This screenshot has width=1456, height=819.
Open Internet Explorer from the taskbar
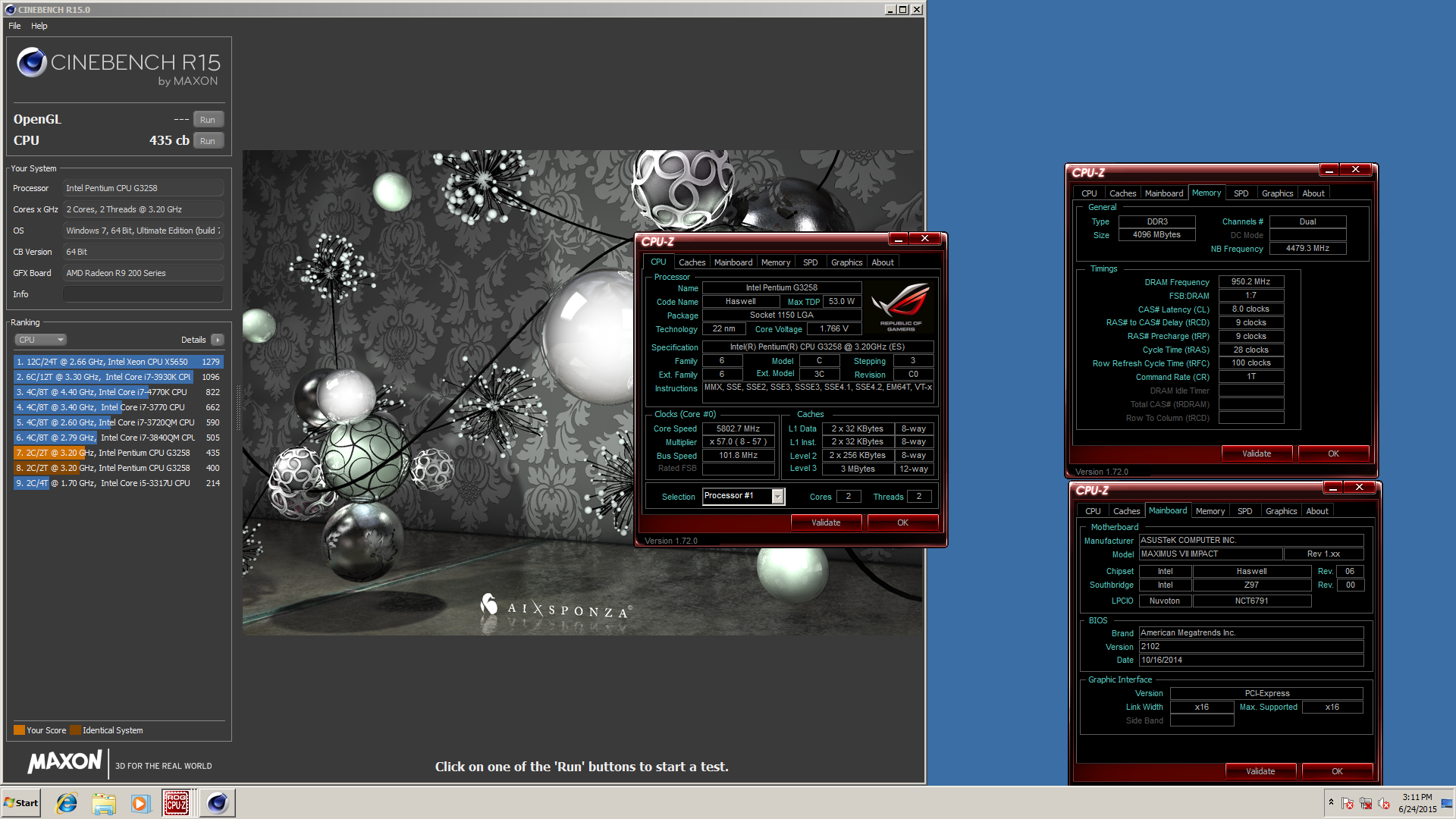coord(67,803)
